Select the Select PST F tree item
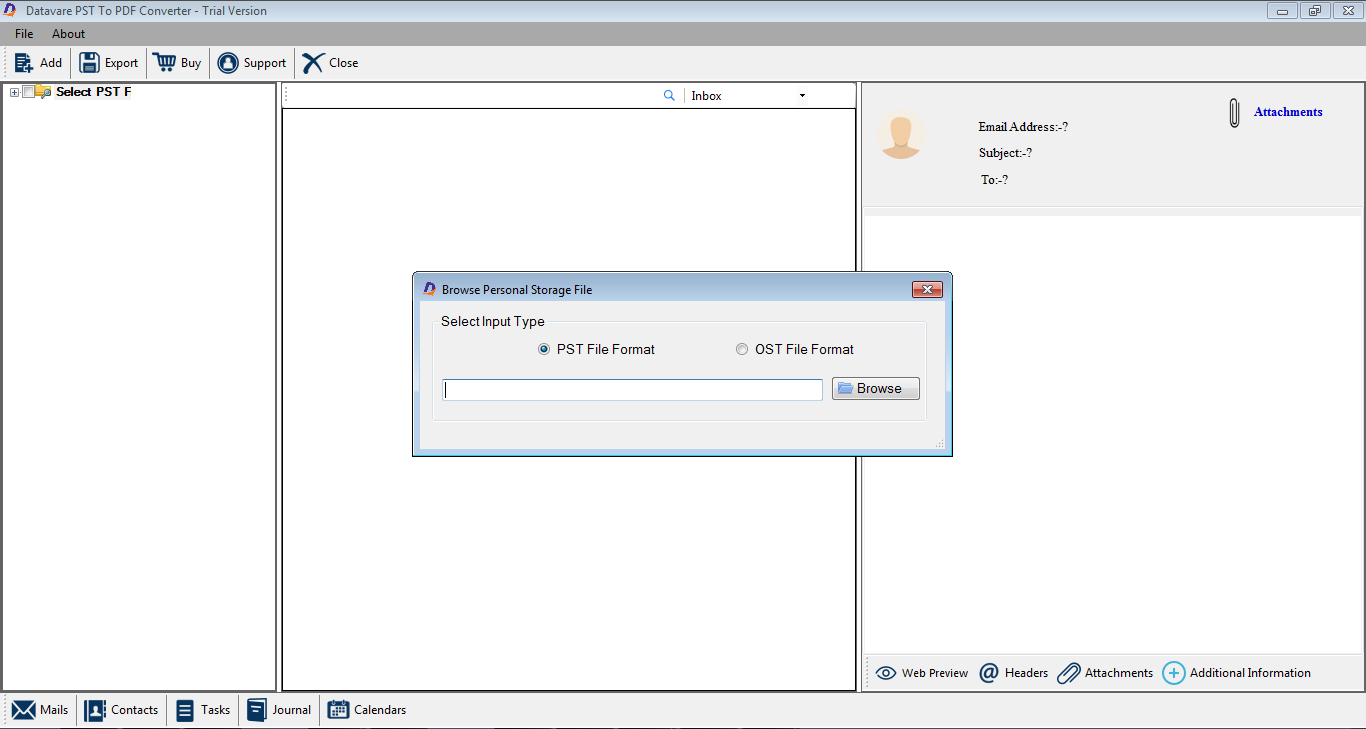Screen dimensions: 1366x729 [93, 92]
